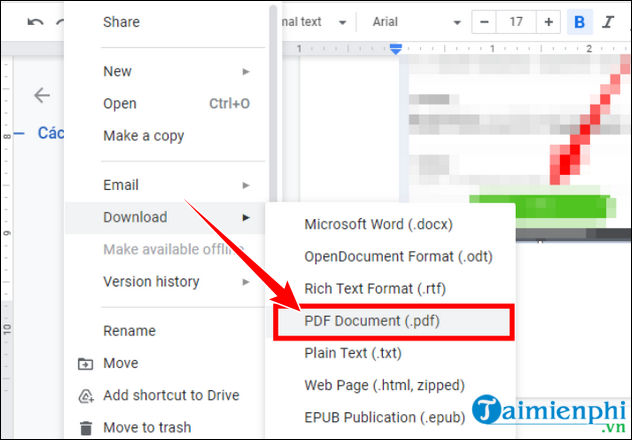The width and height of the screenshot is (632, 440).
Task: Click the Add shortcut to Drive icon
Action: pos(85,396)
